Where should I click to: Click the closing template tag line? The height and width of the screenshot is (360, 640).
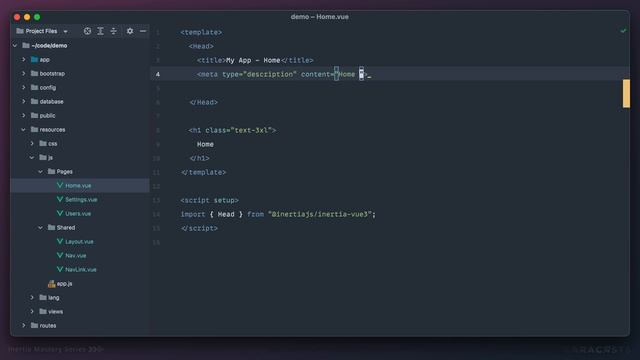tap(203, 172)
